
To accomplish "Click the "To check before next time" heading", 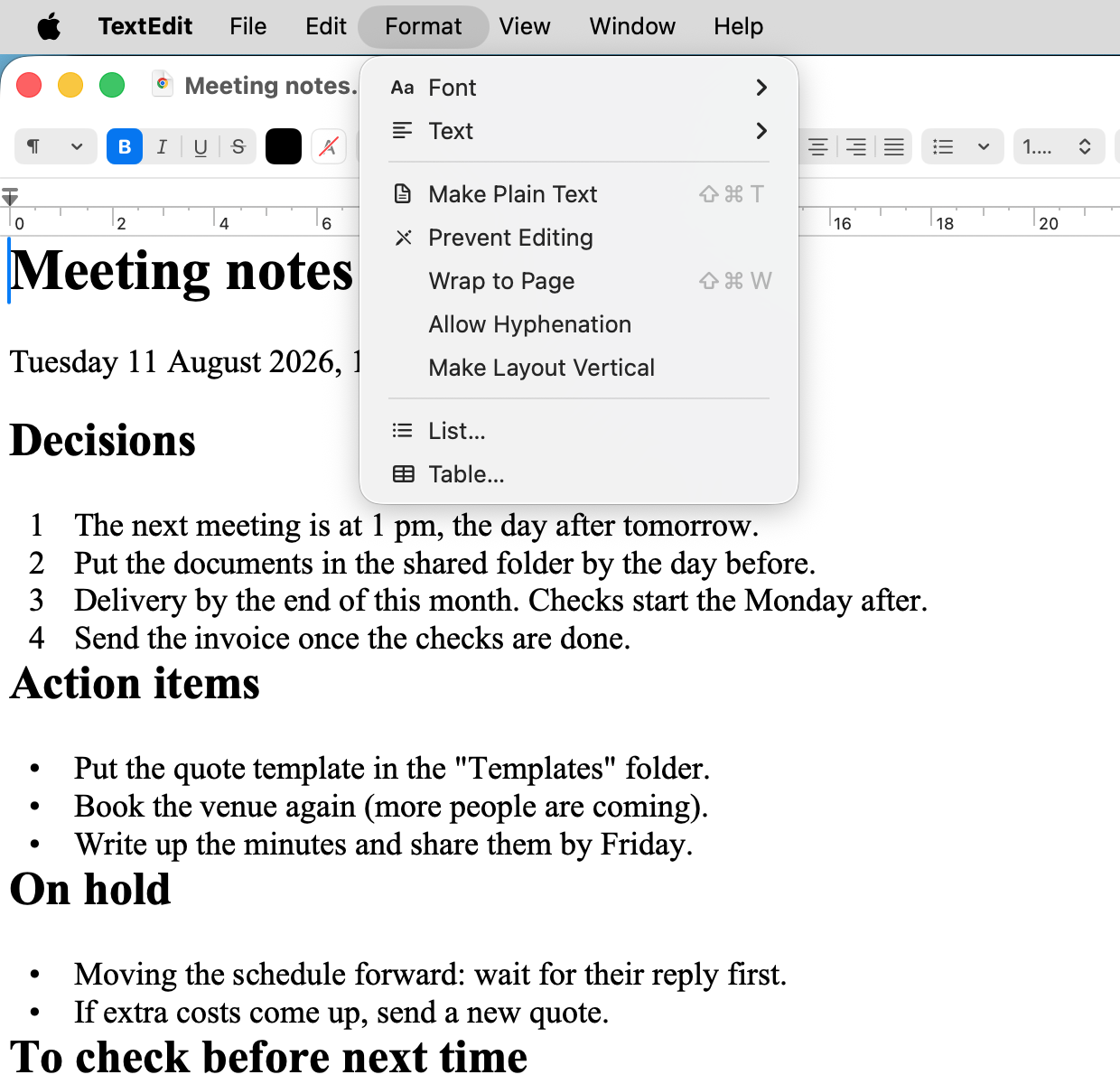I will pos(269,1058).
